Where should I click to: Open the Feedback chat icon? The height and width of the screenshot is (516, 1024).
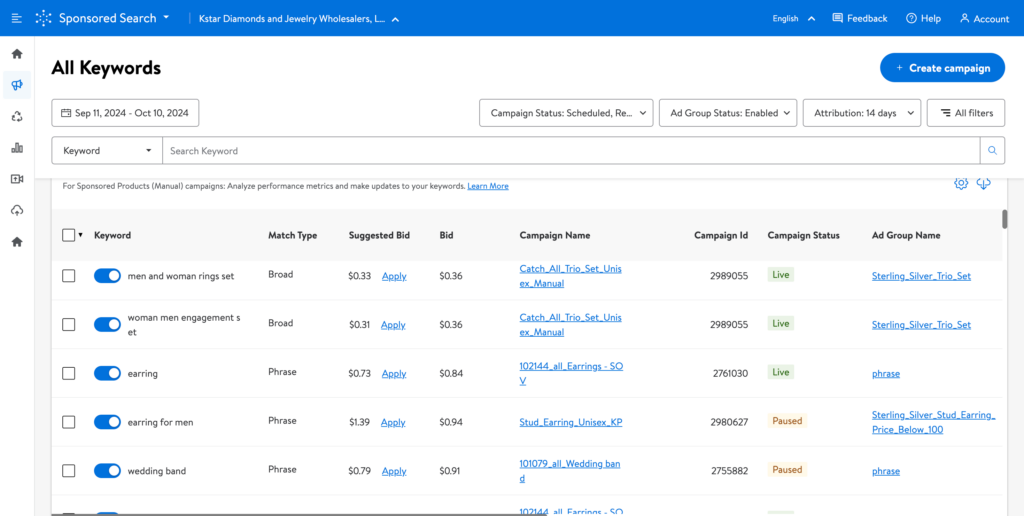coord(837,18)
